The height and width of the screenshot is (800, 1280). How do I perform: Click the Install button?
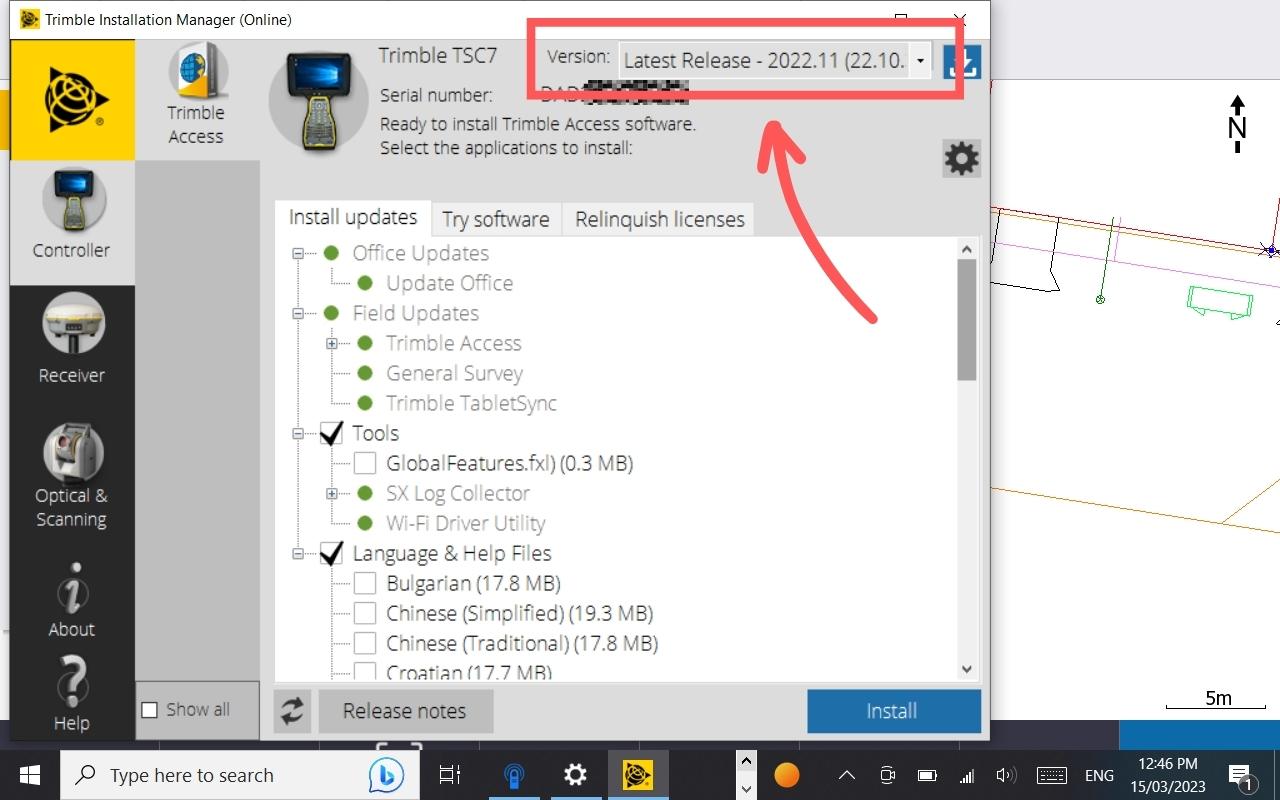coord(894,711)
